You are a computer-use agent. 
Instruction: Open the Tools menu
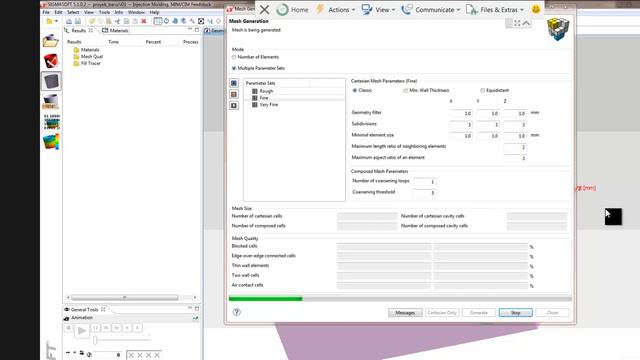[x=104, y=12]
